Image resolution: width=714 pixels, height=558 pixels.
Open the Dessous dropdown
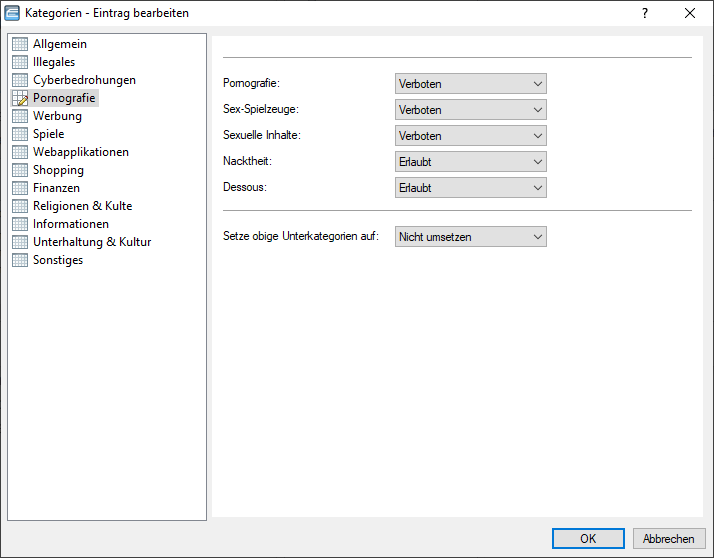pos(470,188)
